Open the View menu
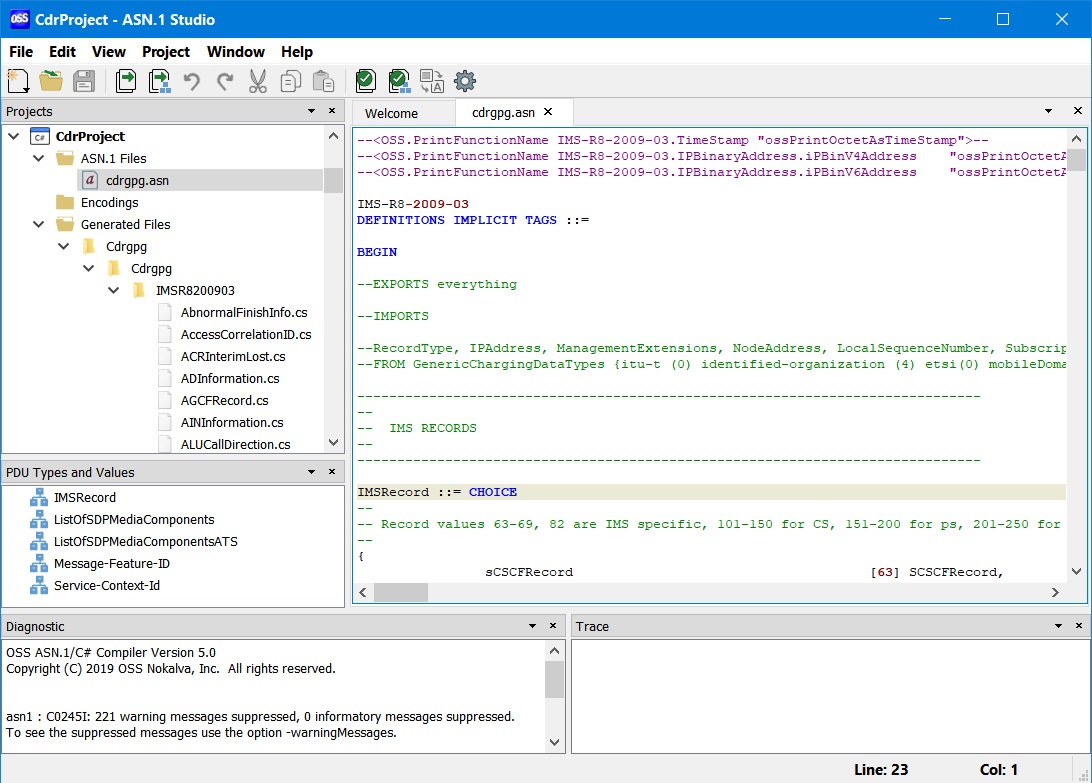 (x=109, y=52)
